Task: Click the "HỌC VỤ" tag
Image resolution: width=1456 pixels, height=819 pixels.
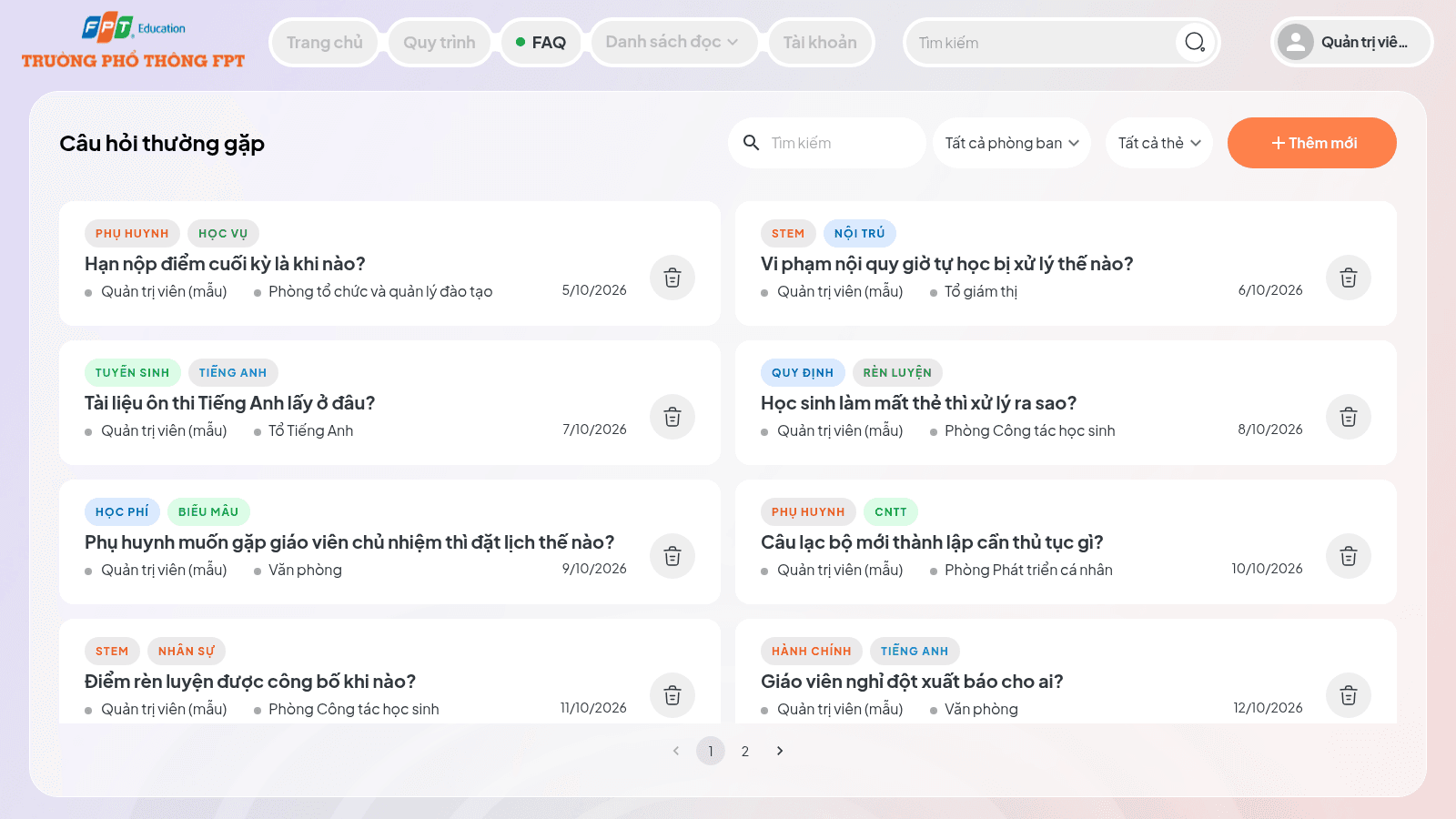Action: 223,233
